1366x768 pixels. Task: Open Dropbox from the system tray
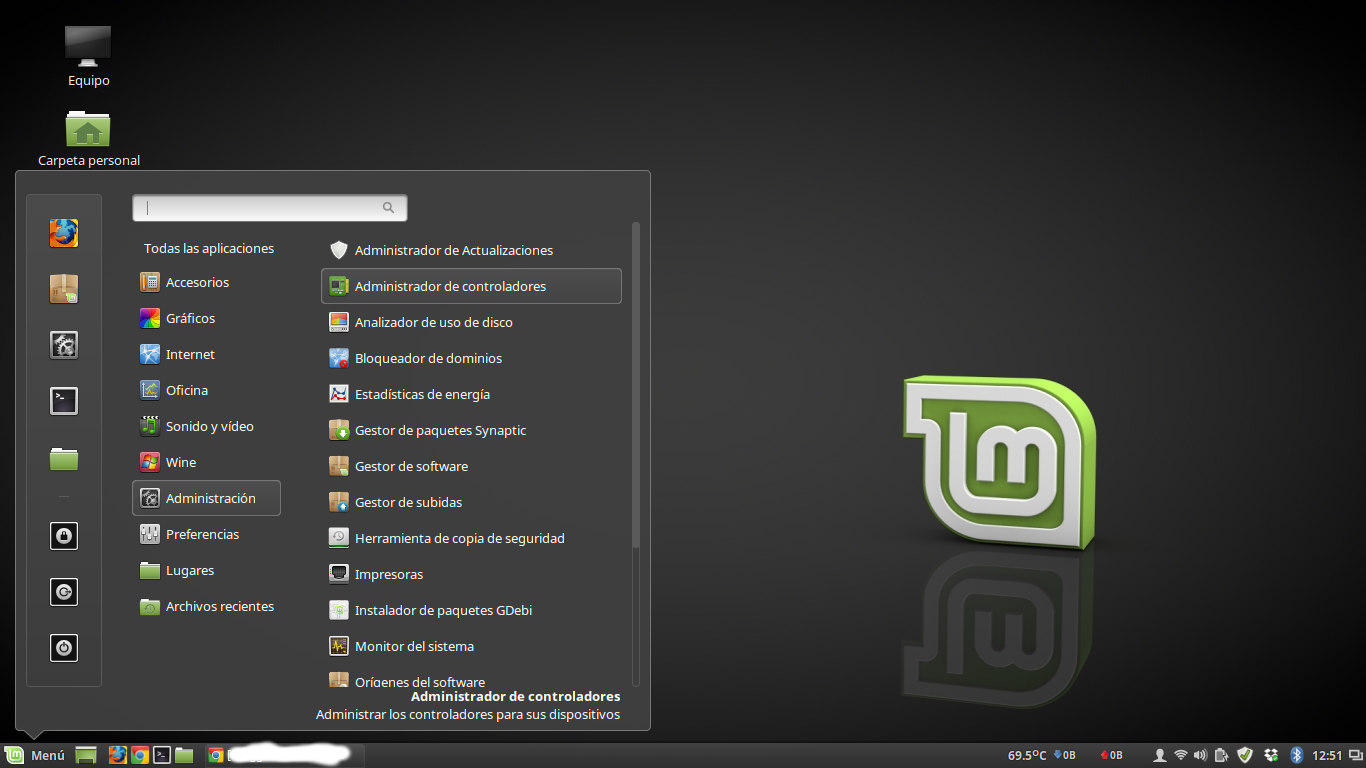pyautogui.click(x=1270, y=755)
